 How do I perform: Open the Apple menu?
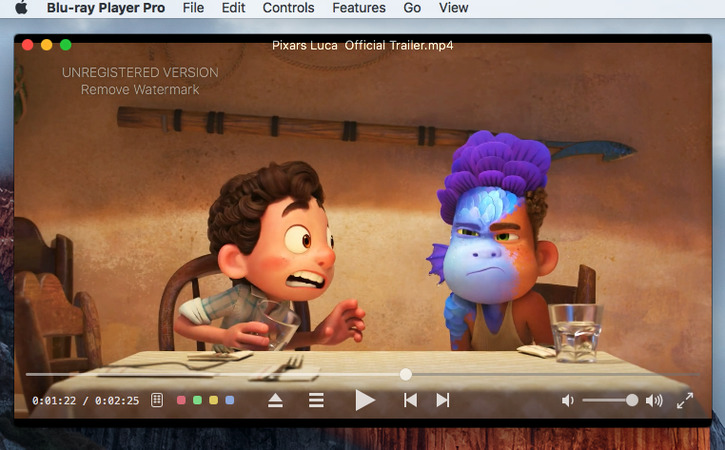point(21,8)
